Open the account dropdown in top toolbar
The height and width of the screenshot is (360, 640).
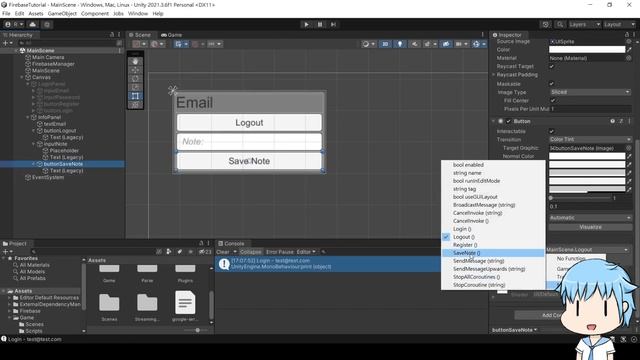point(14,24)
